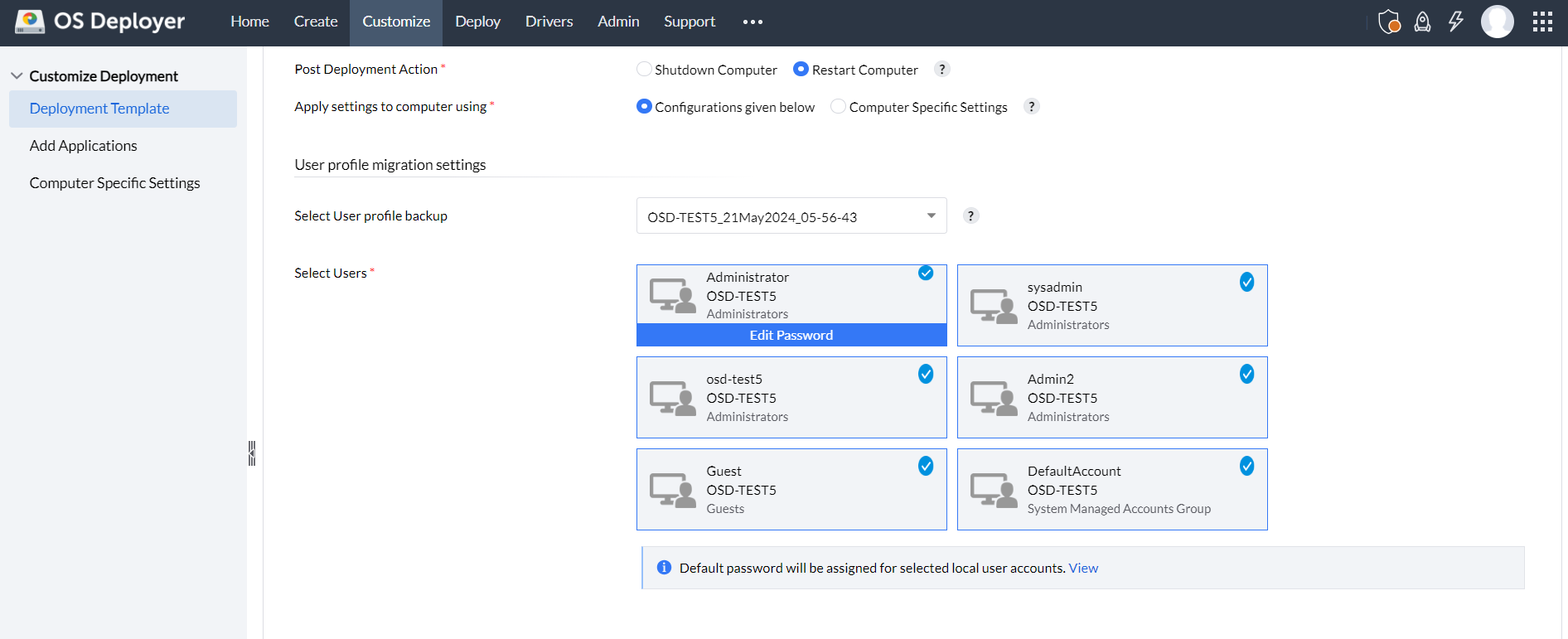Click the user profile avatar
This screenshot has height=639, width=1568.
point(1498,22)
